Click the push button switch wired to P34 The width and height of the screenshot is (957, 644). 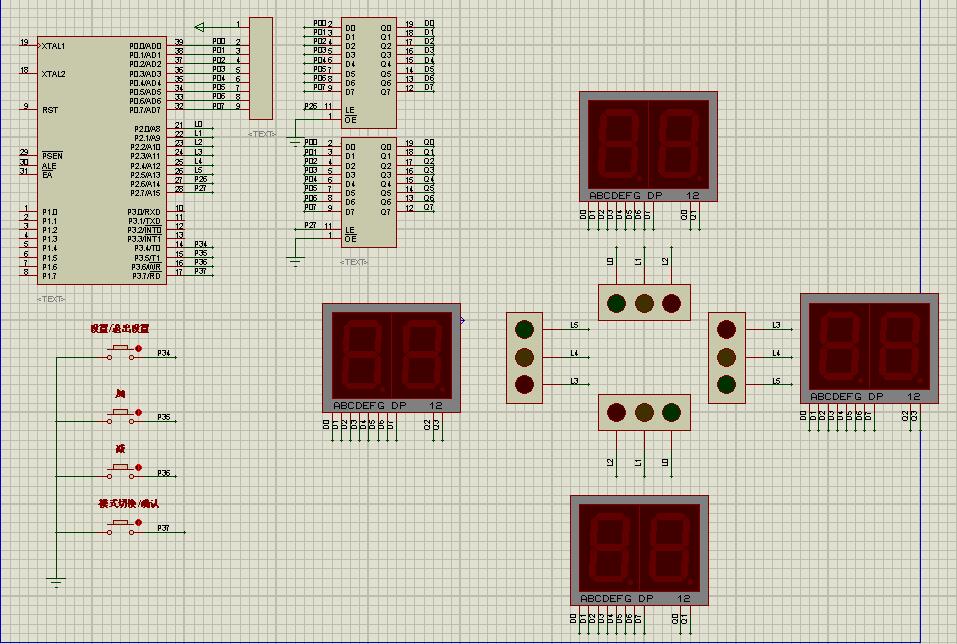click(120, 352)
